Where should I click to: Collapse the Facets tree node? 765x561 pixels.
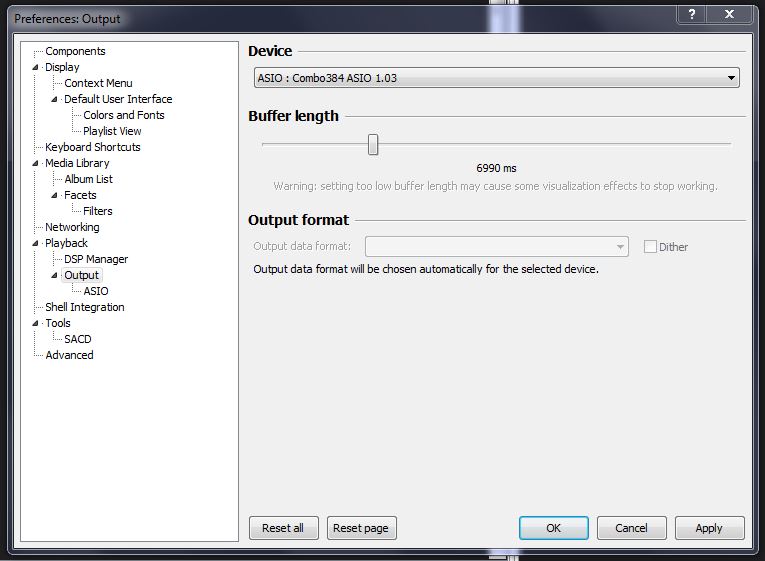(54, 196)
